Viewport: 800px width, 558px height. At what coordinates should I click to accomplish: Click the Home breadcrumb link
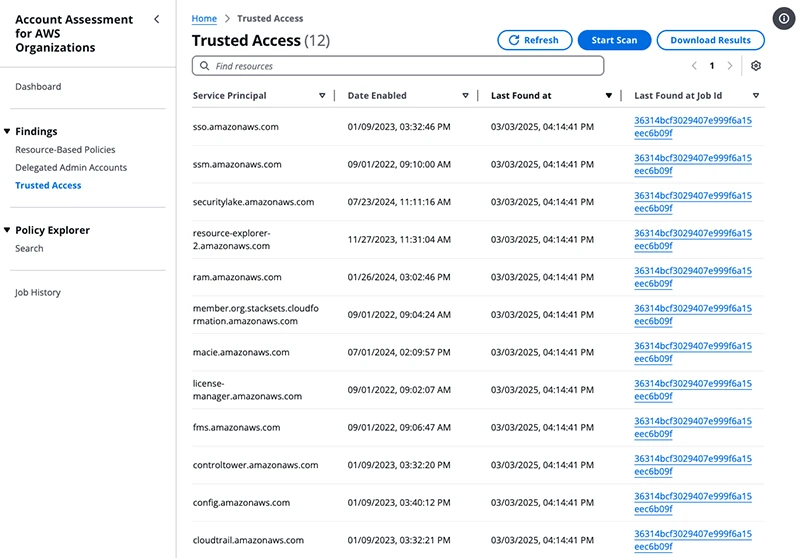(x=204, y=18)
